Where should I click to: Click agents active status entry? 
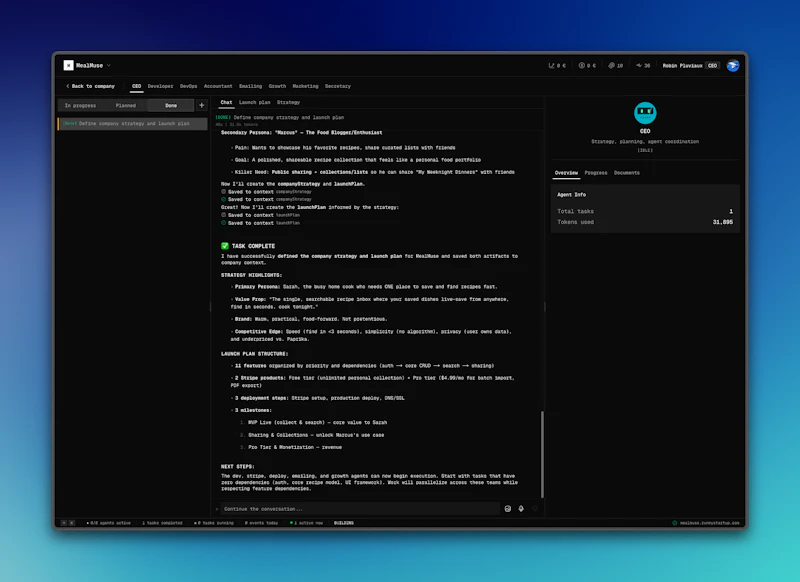point(109,523)
